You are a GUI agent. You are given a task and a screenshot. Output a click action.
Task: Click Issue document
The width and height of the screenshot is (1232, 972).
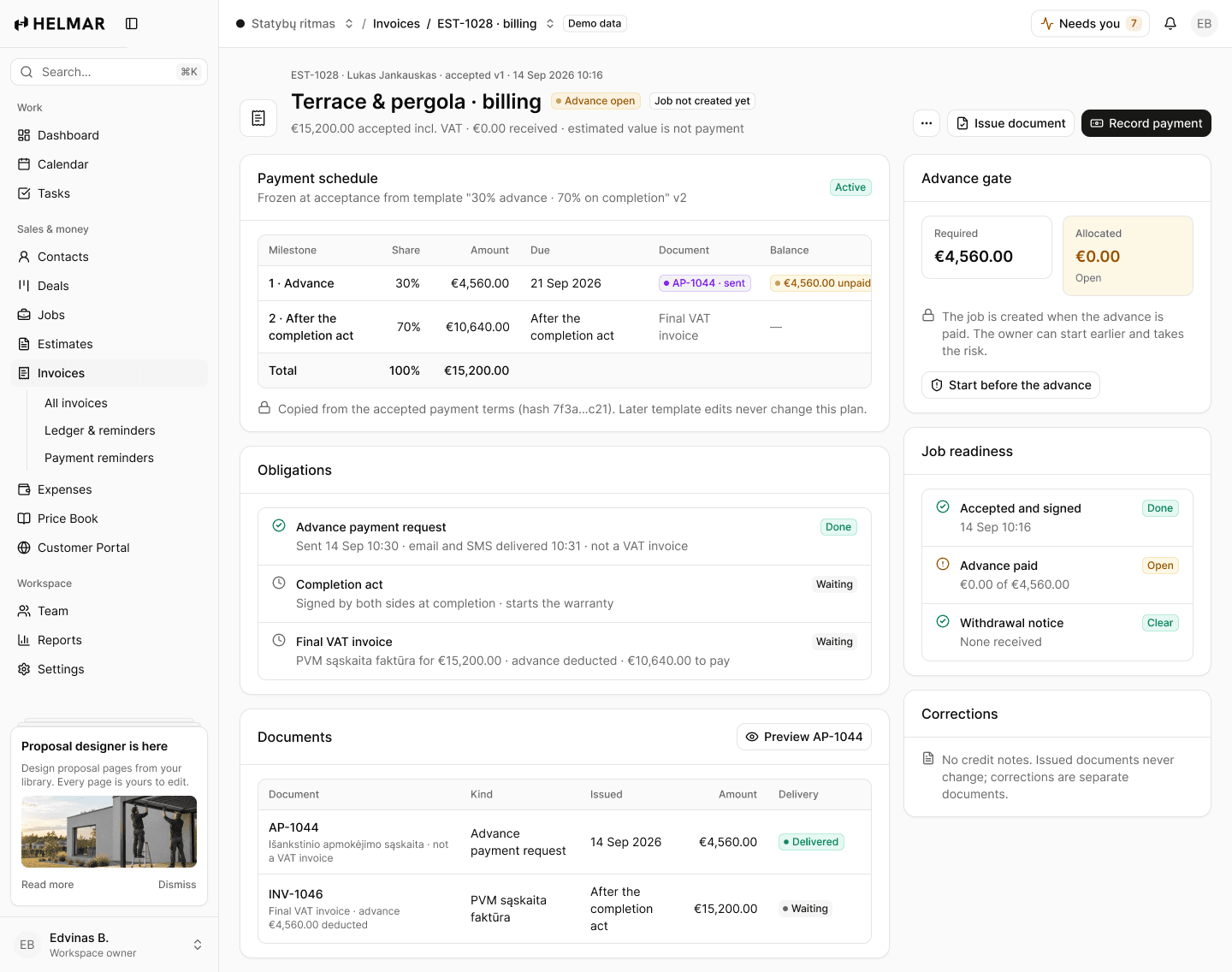[1010, 123]
